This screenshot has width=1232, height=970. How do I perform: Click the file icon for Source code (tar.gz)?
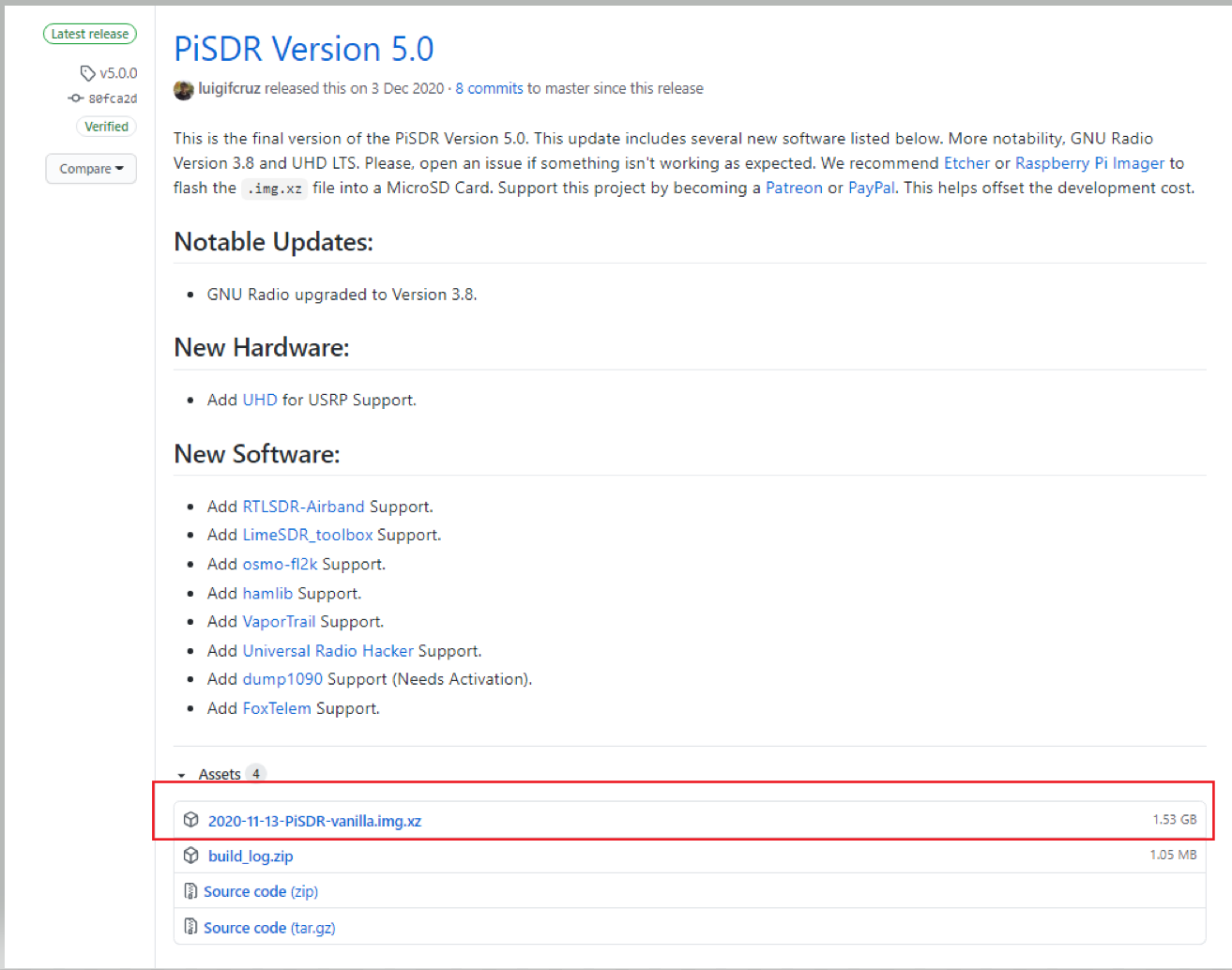point(190,927)
